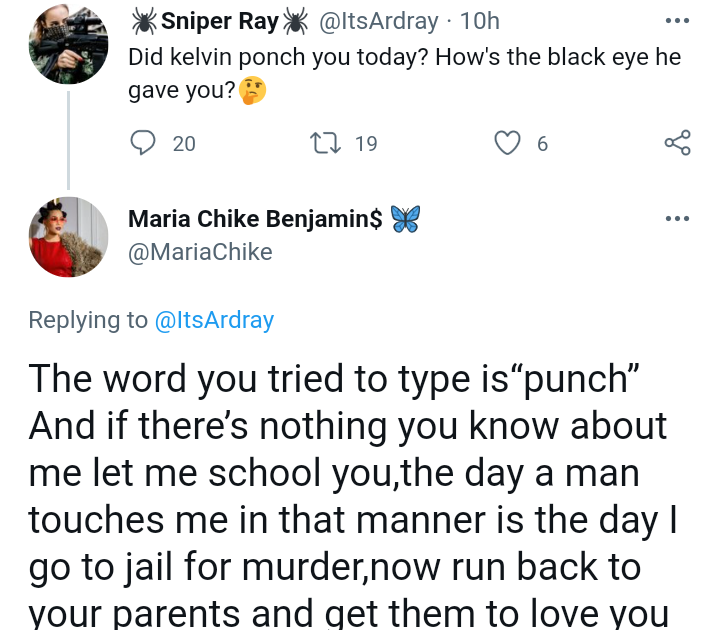Open Maria Chike's profile picture
720x630 pixels.
[68, 237]
